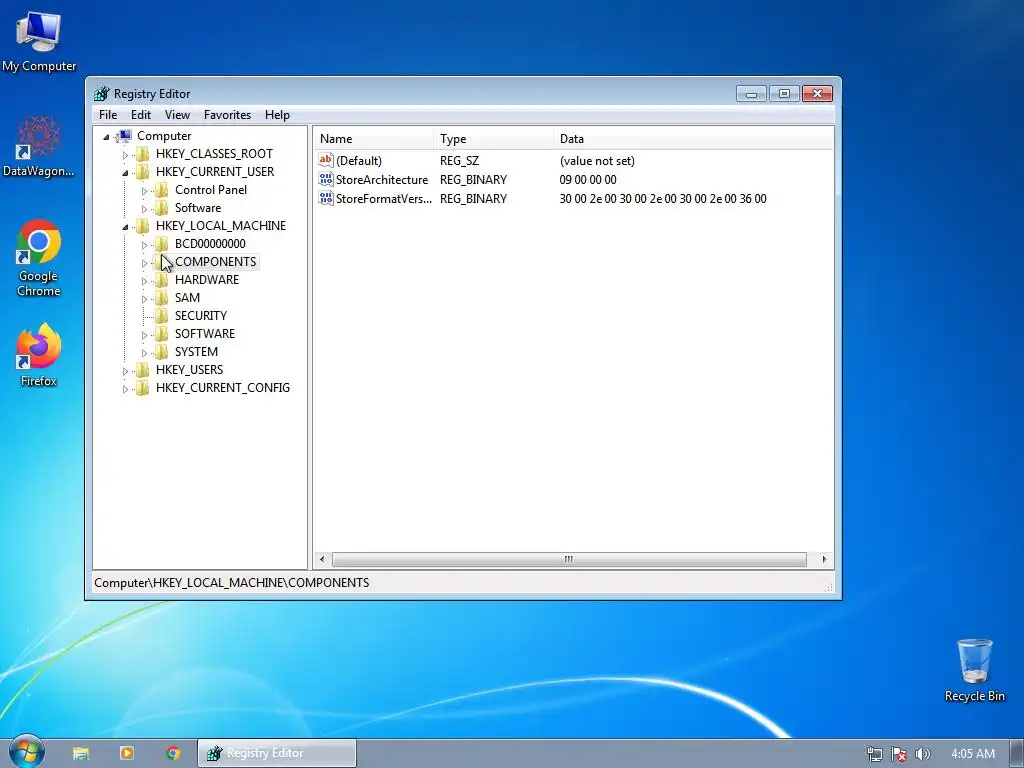Click the 4:05 AM taskbar clock
This screenshot has width=1024, height=768.
click(973, 754)
